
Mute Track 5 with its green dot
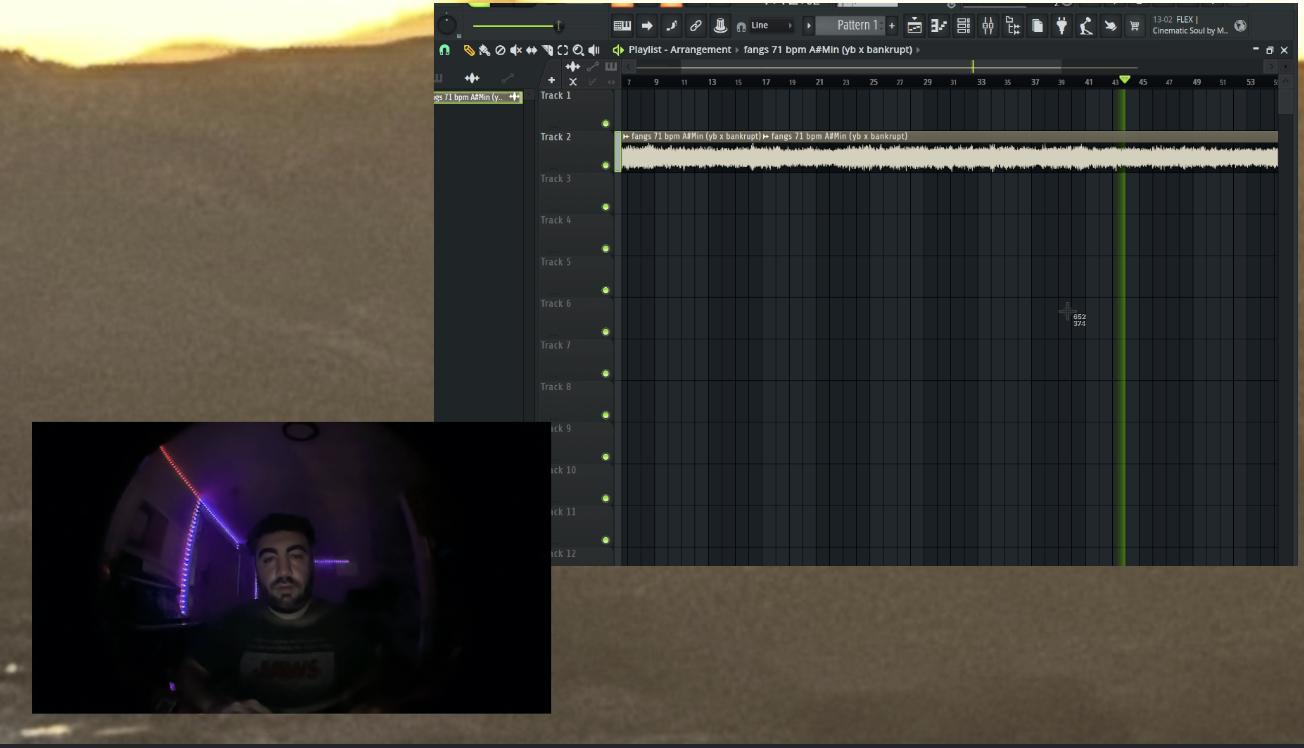pos(606,290)
